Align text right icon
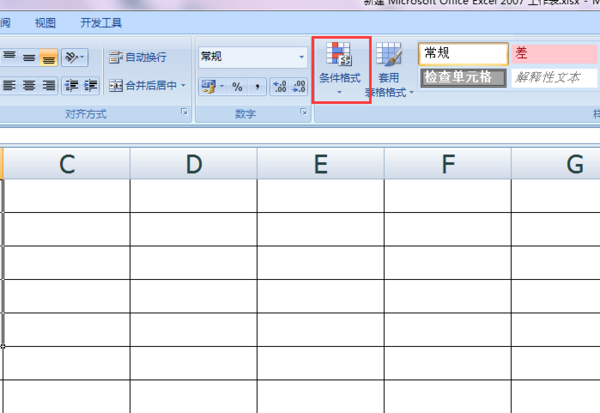Image resolution: width=600 pixels, height=413 pixels. [x=49, y=85]
